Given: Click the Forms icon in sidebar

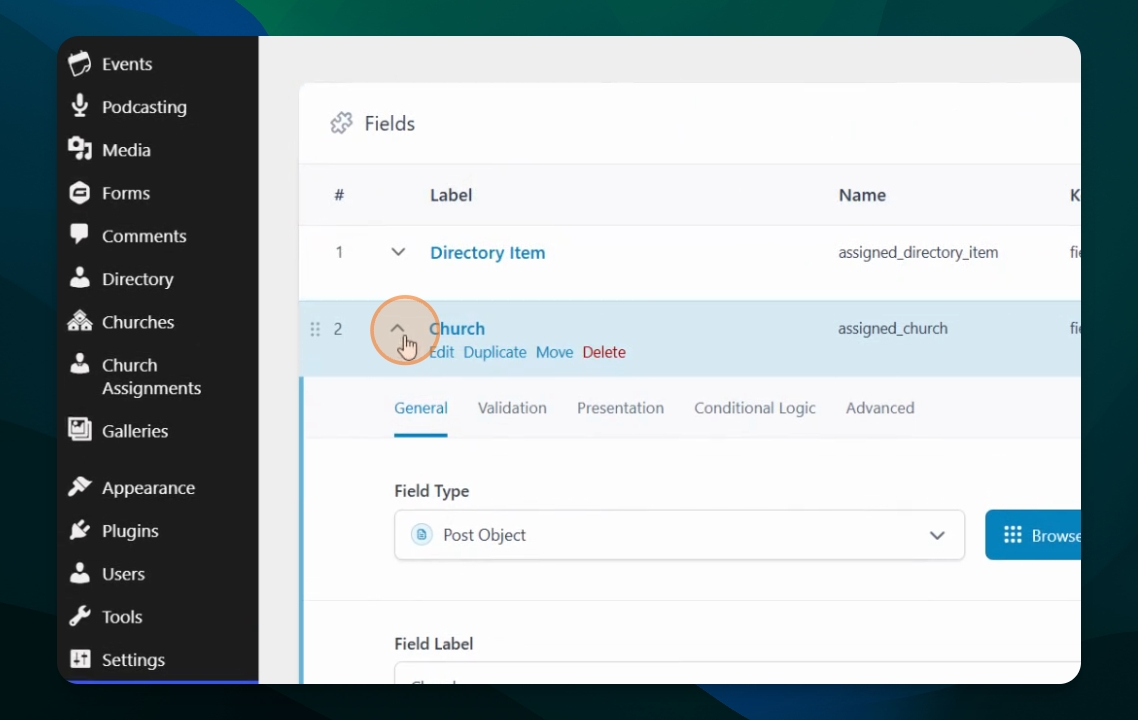Looking at the screenshot, I should pyautogui.click(x=80, y=193).
